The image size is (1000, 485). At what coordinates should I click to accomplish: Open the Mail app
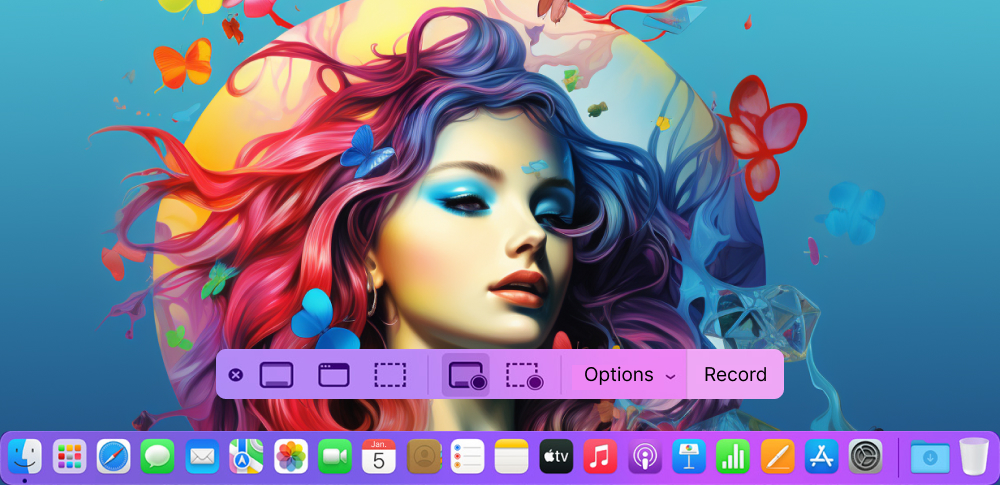(x=202, y=456)
